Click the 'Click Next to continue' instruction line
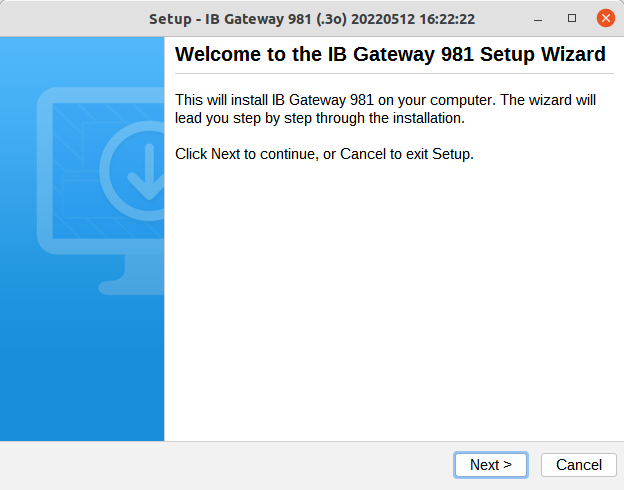This screenshot has height=490, width=624. (324, 154)
